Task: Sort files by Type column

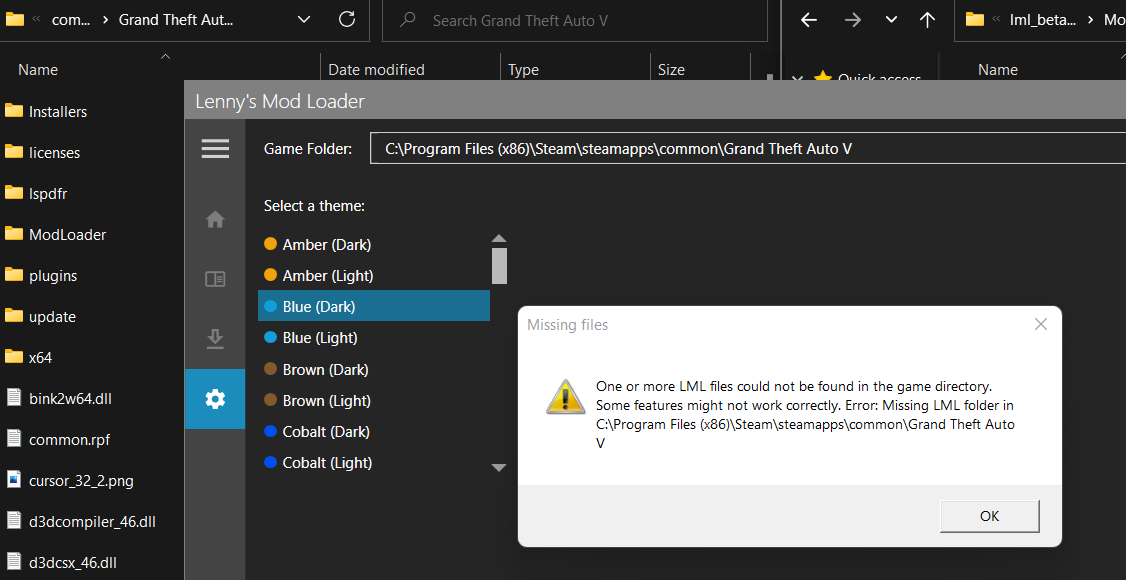Action: tap(523, 70)
